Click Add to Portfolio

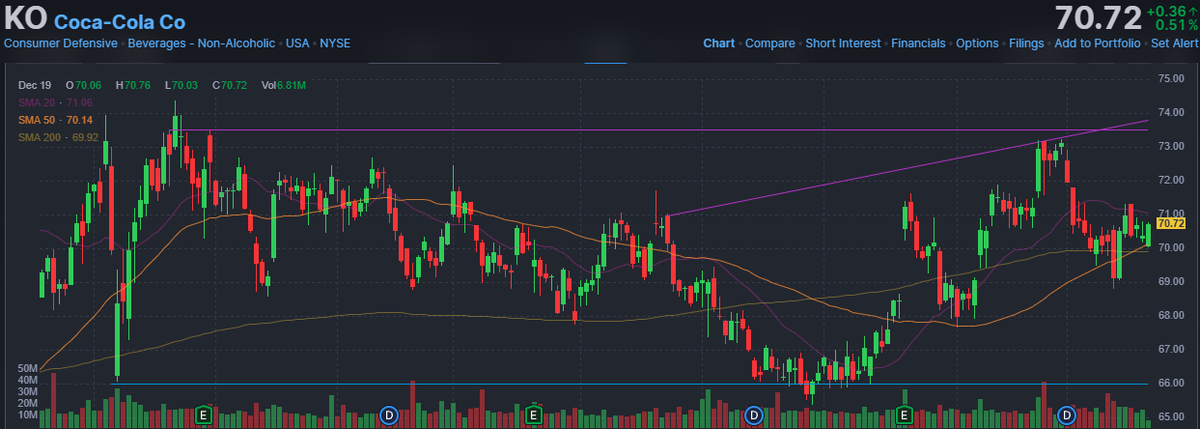[x=1097, y=44]
